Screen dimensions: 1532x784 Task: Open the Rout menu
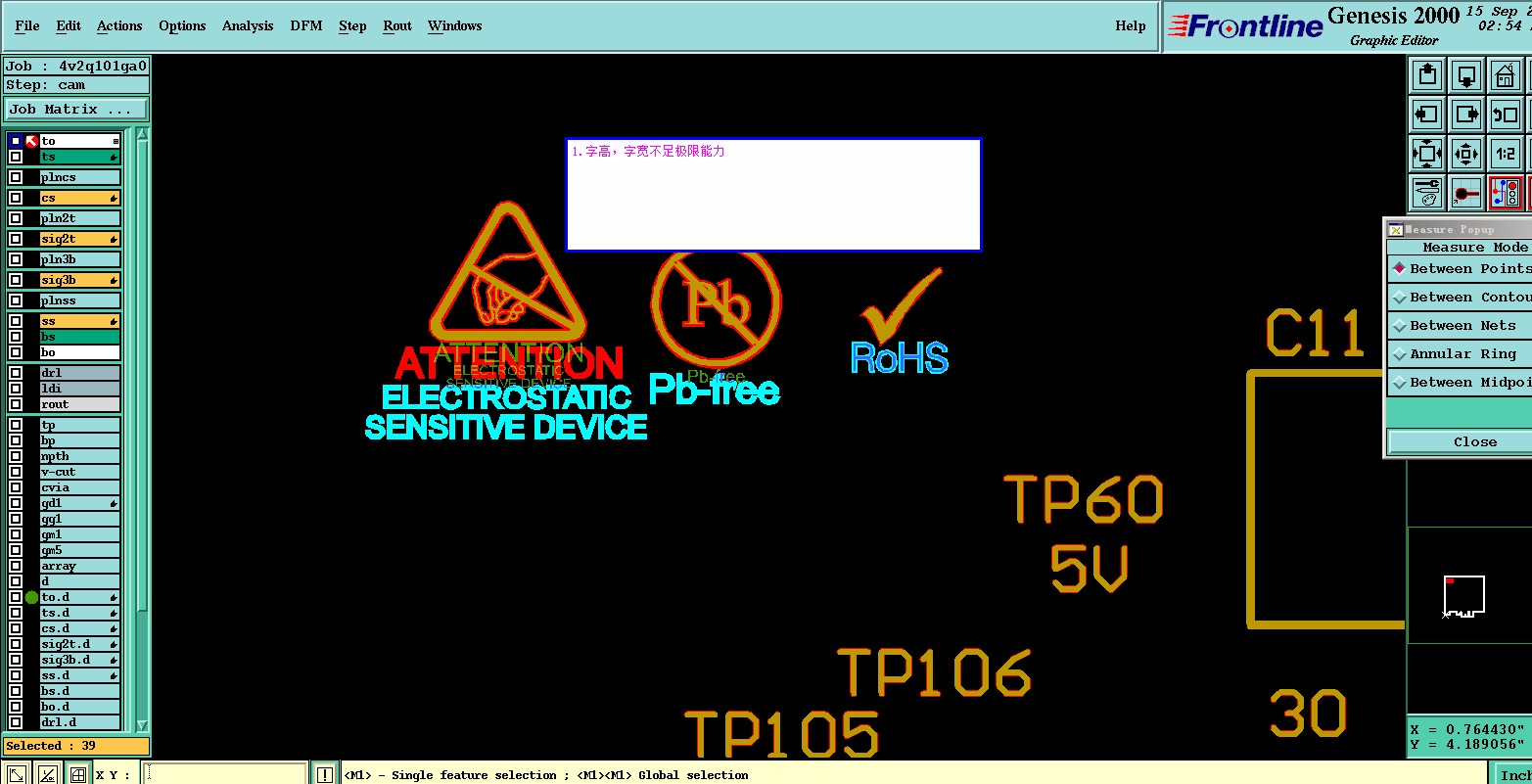[397, 25]
